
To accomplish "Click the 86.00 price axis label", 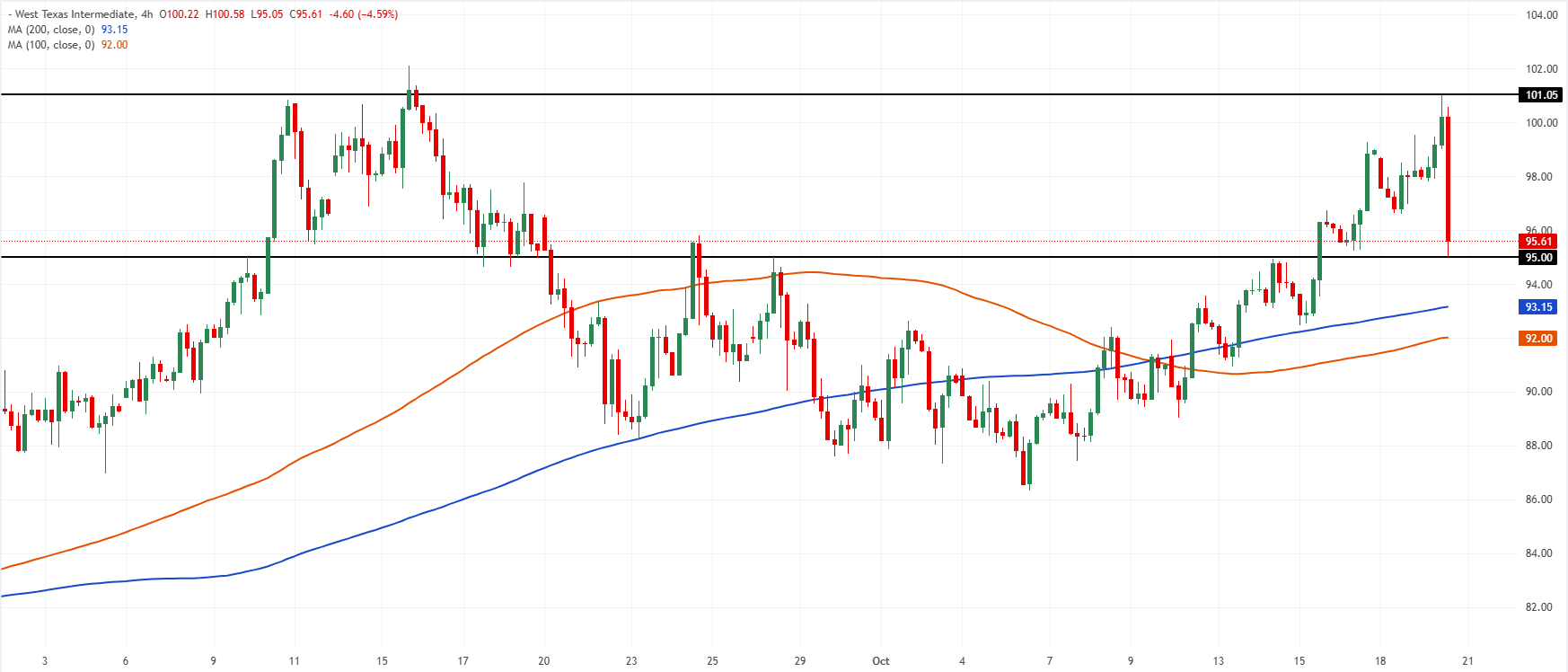I will pyautogui.click(x=1538, y=500).
